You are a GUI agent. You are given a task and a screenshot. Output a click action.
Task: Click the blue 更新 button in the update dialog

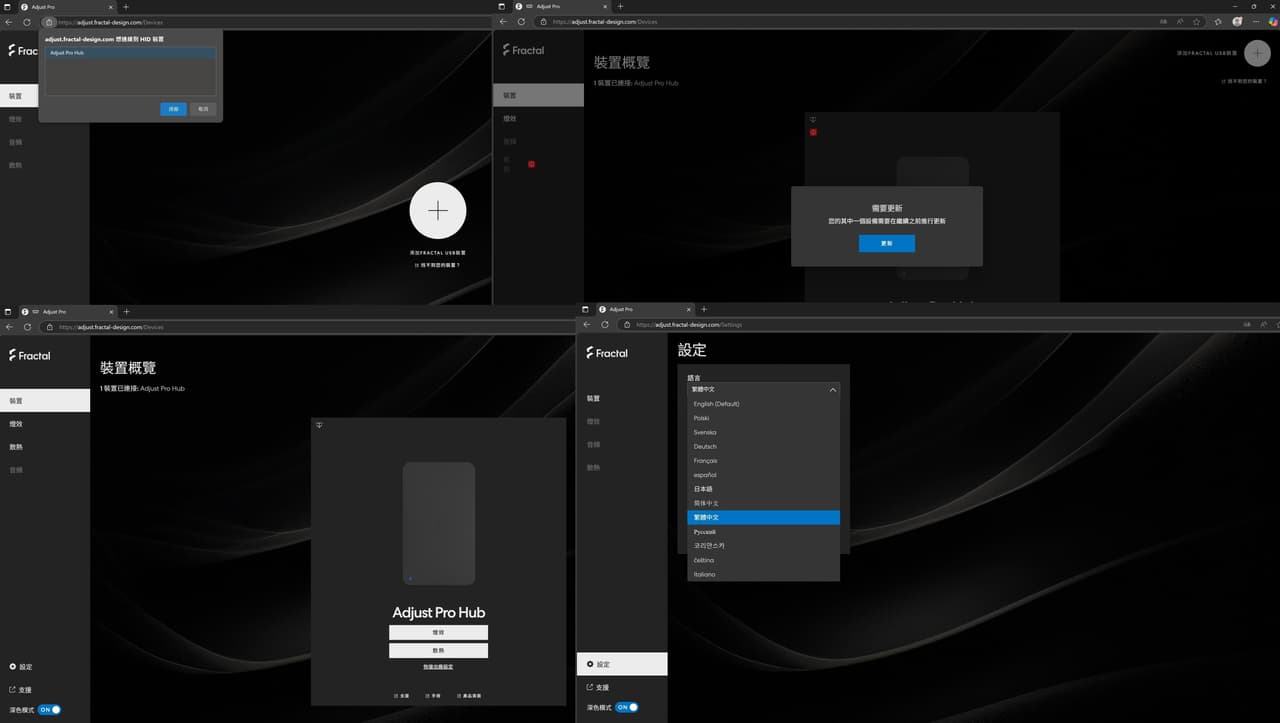(x=886, y=243)
